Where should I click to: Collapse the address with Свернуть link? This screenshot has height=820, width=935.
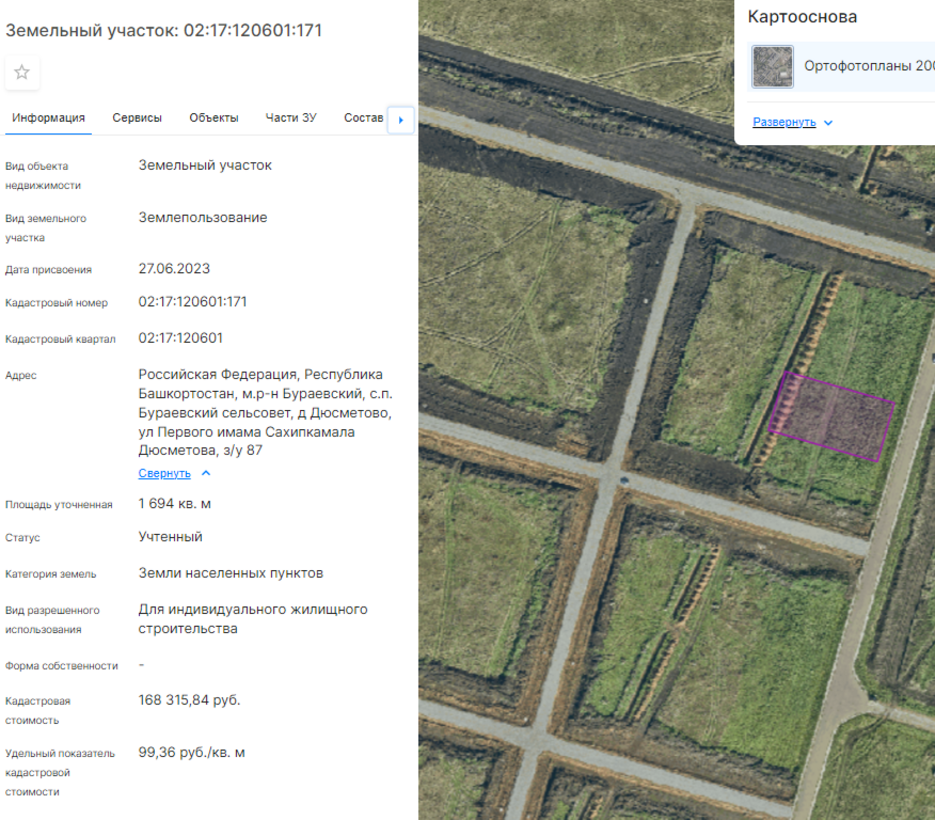[x=164, y=474]
